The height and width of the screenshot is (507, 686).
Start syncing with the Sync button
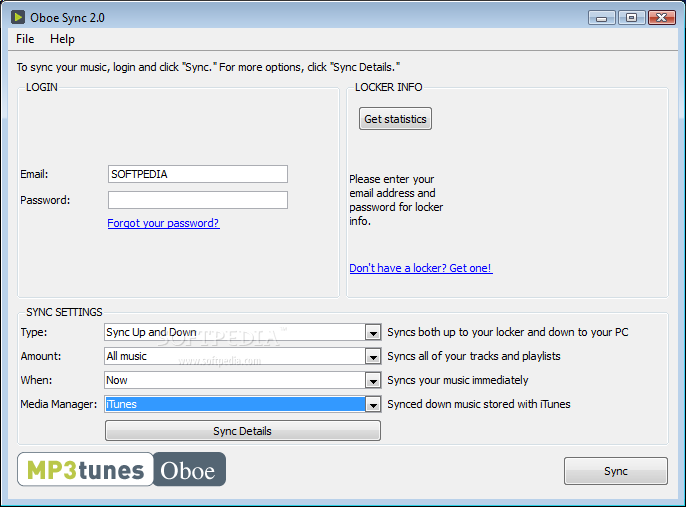(616, 471)
